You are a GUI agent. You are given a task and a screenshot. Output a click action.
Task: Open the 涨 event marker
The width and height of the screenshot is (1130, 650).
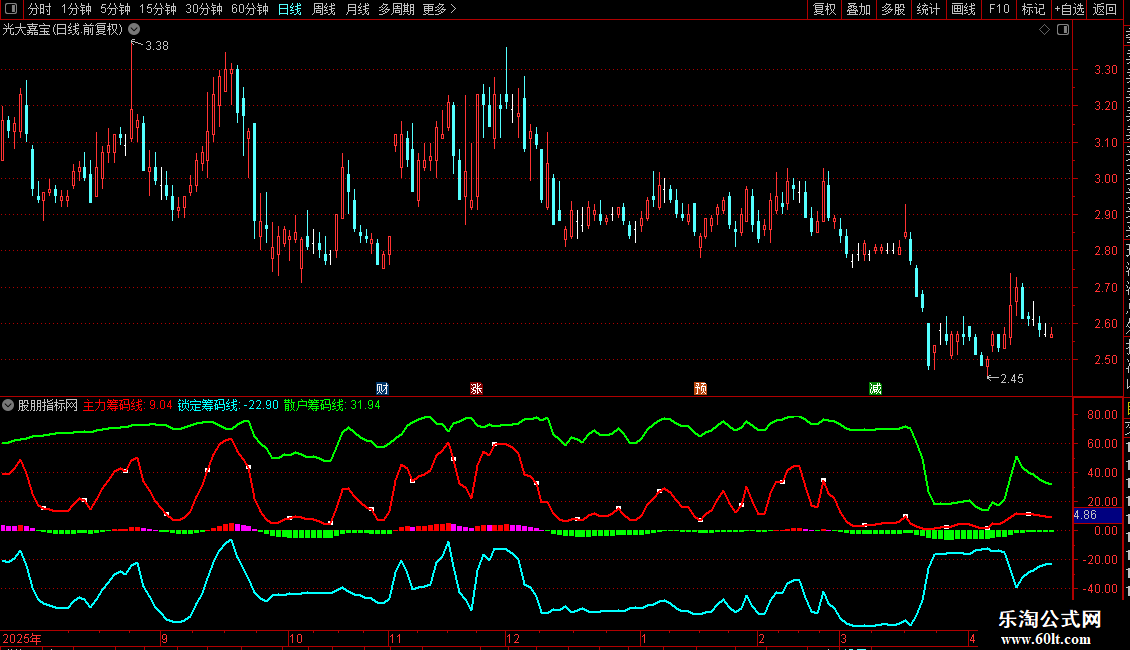point(476,388)
